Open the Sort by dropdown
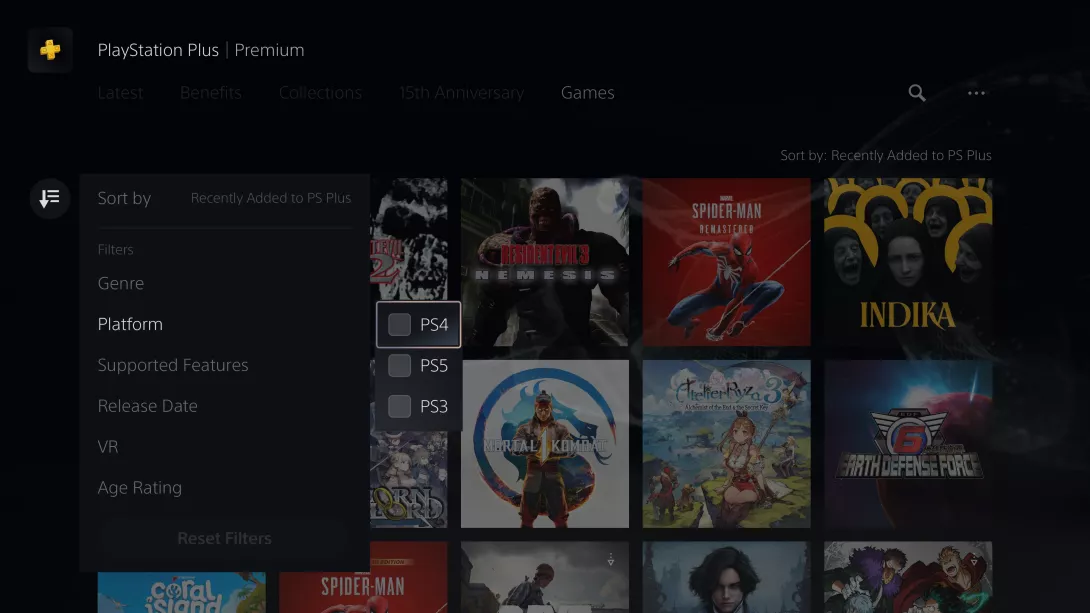The width and height of the screenshot is (1090, 613). pyautogui.click(x=225, y=198)
